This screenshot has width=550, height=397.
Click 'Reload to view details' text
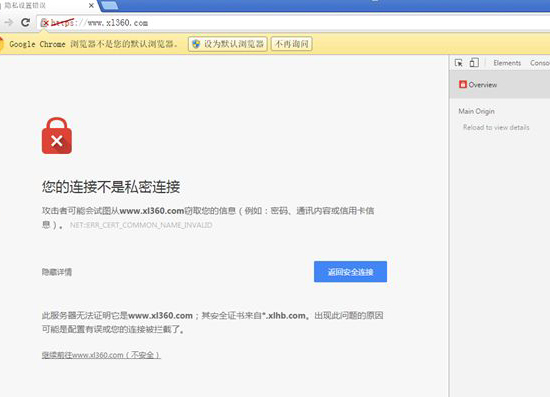pyautogui.click(x=496, y=127)
